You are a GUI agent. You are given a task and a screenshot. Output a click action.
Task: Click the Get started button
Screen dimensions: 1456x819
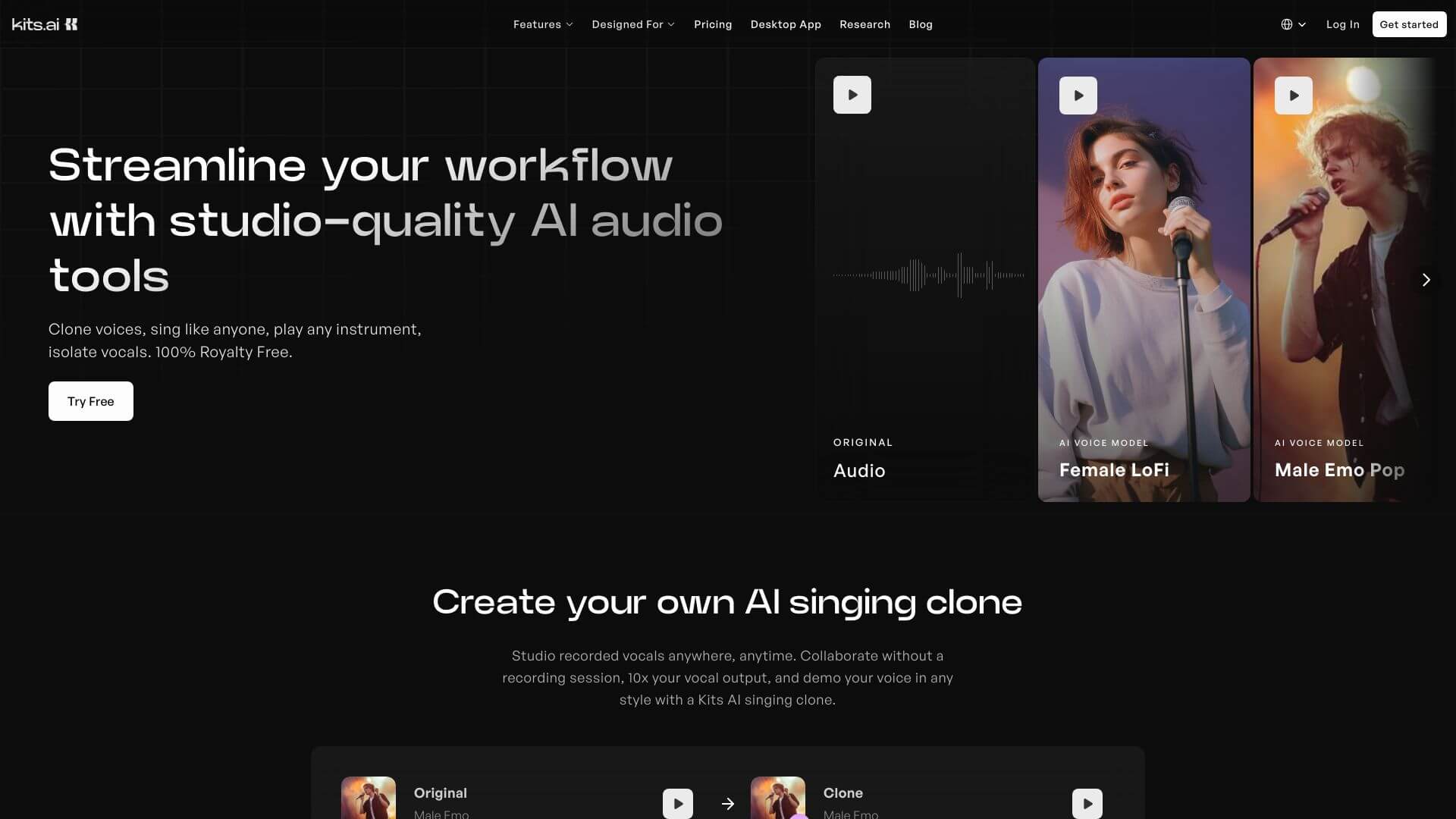pos(1408,24)
